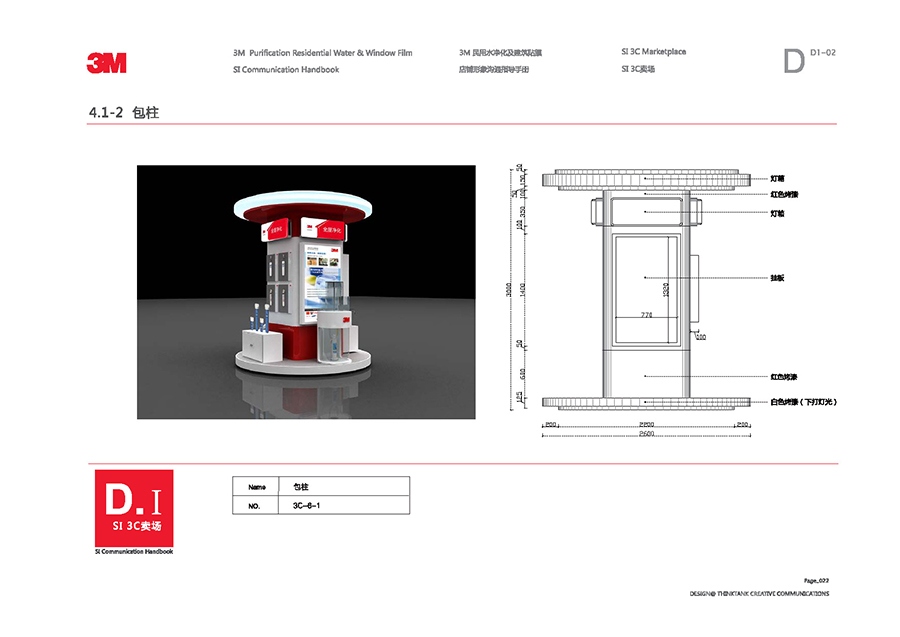Click the 2600 overall width dimension
Image resolution: width=900 pixels, height=637 pixels.
(x=646, y=433)
